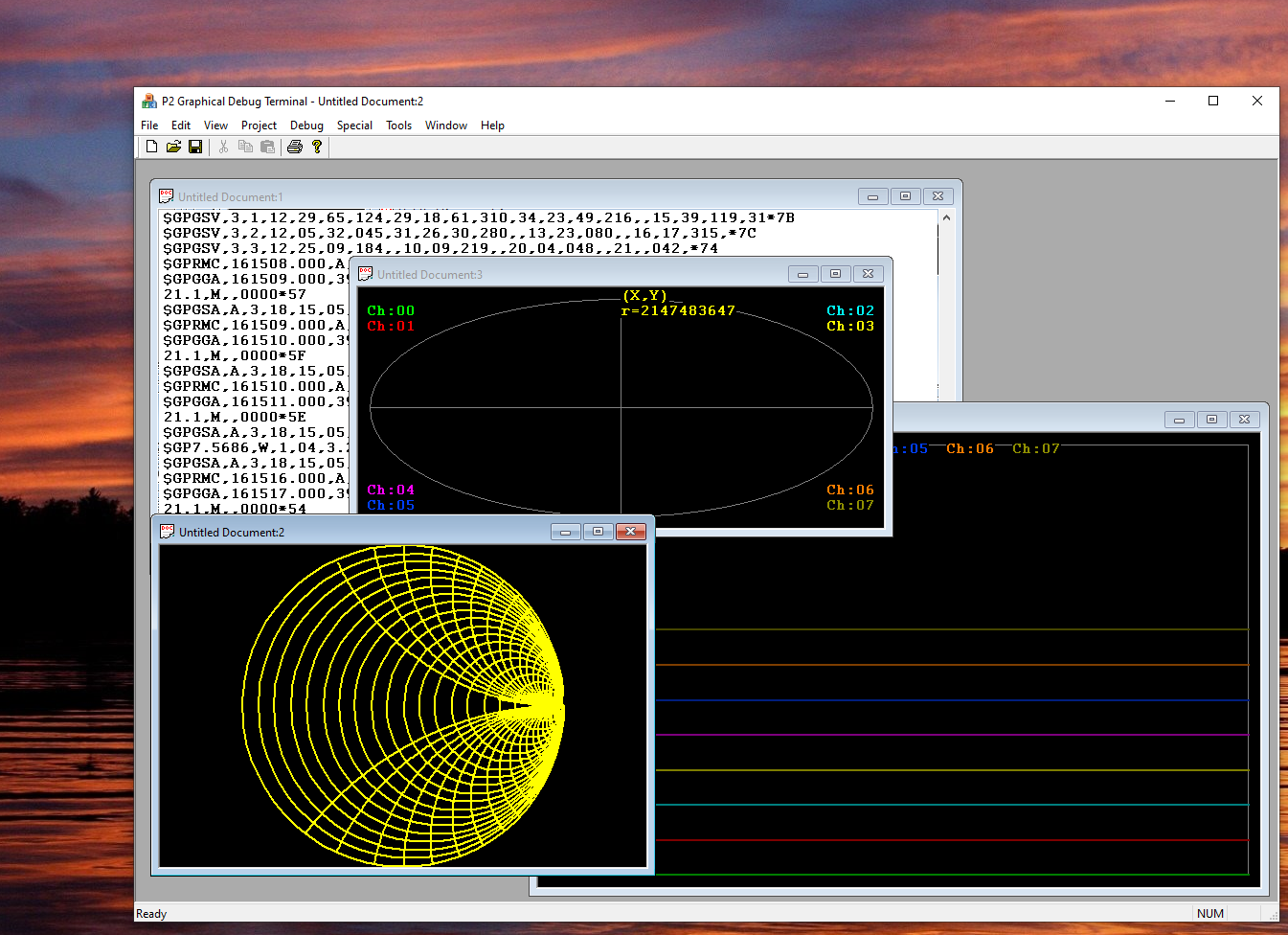Open a file with the folder icon
The width and height of the screenshot is (1288, 935).
pyautogui.click(x=173, y=147)
